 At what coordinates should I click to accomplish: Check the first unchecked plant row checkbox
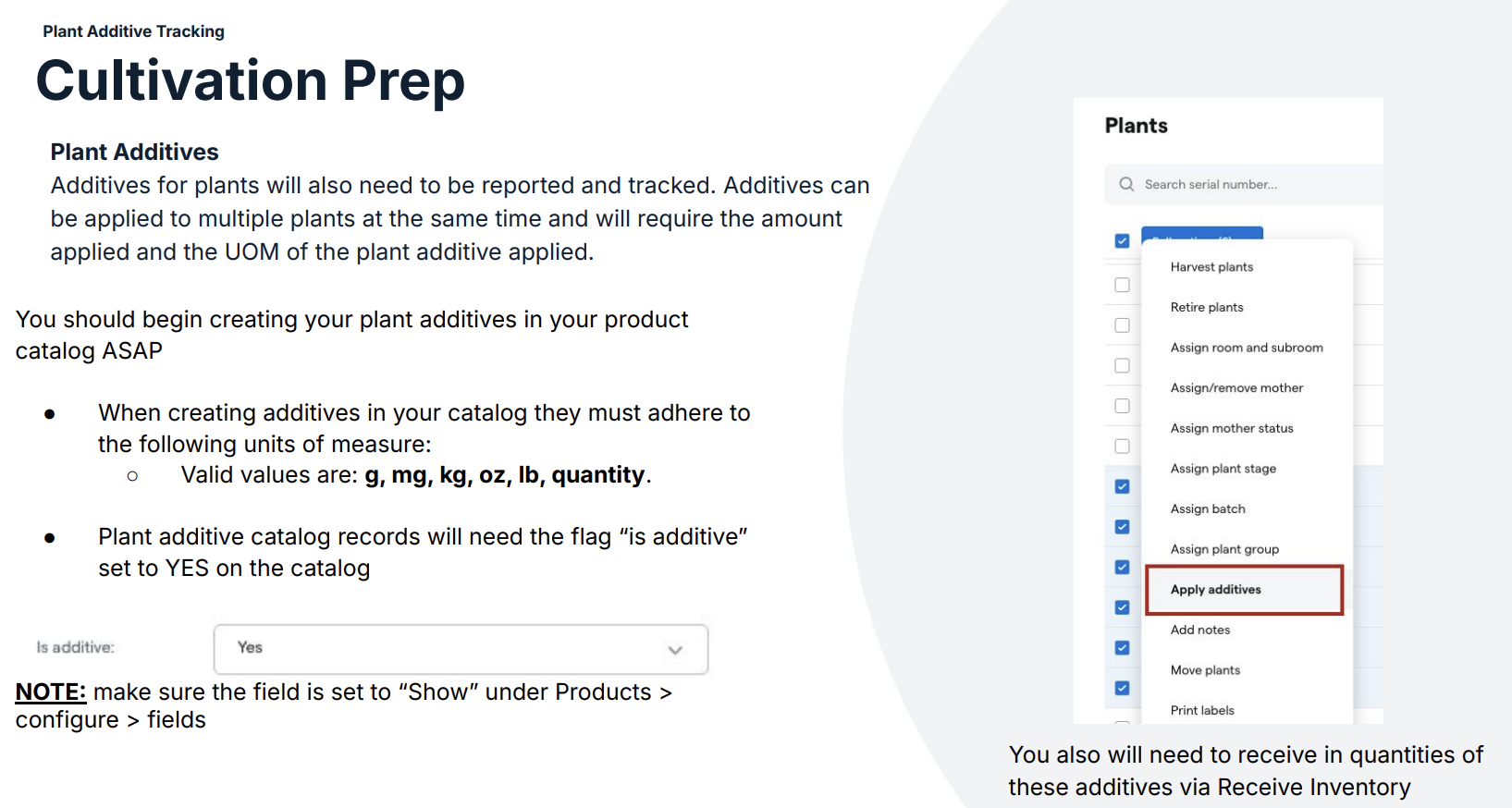click(1122, 285)
